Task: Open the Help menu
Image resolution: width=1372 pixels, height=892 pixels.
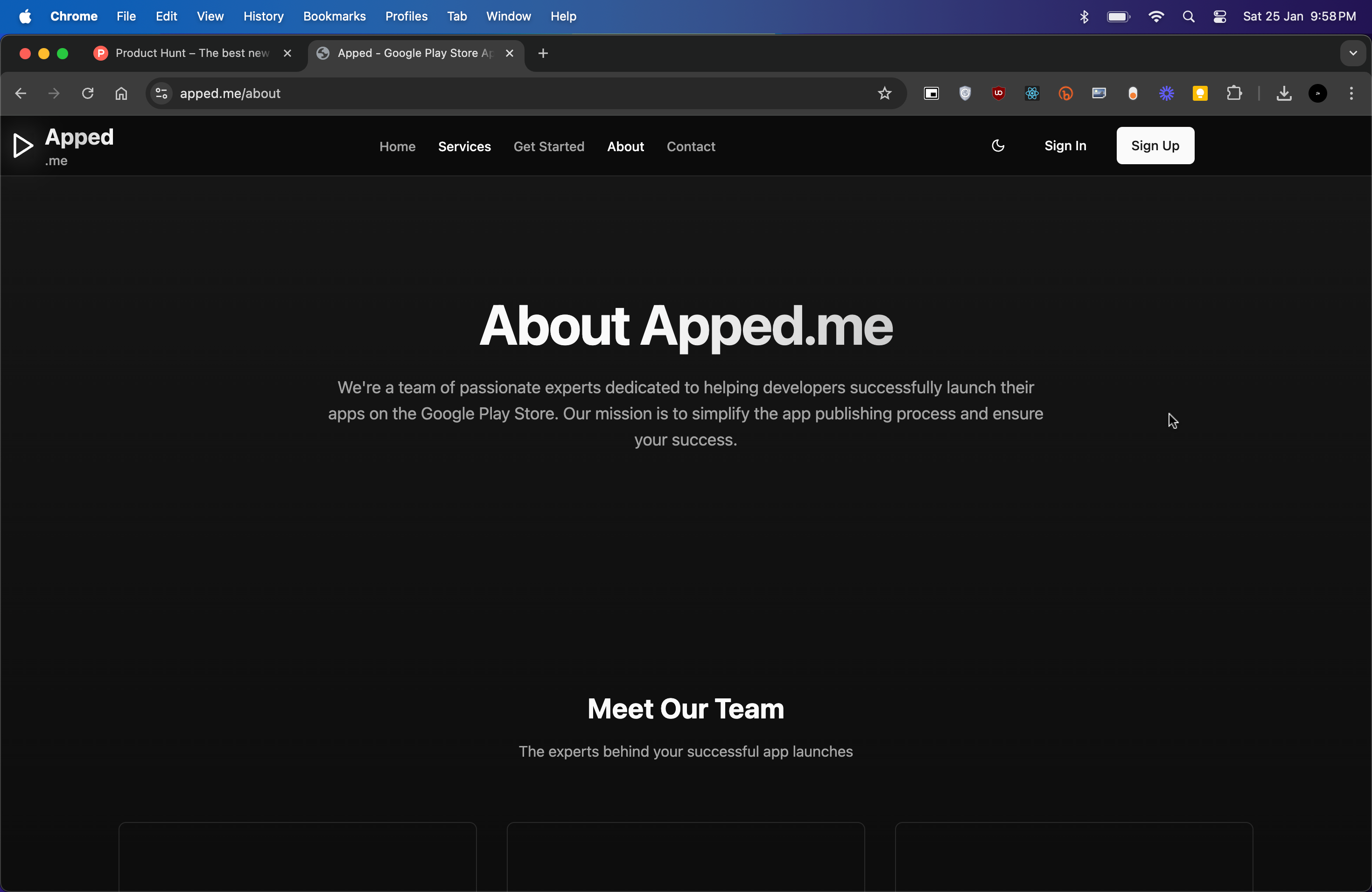Action: 563,17
